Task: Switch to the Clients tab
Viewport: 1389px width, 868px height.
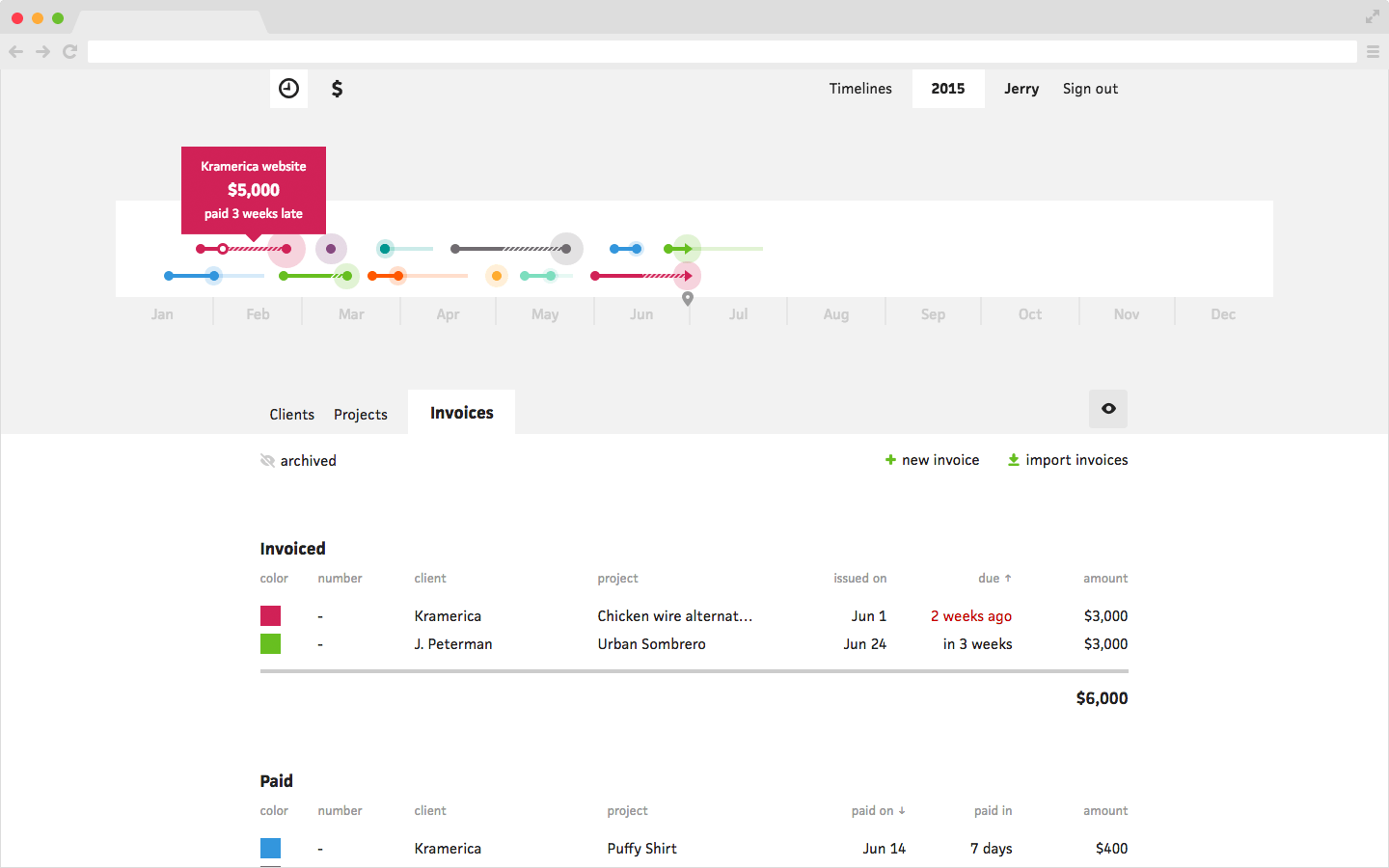Action: pos(291,415)
